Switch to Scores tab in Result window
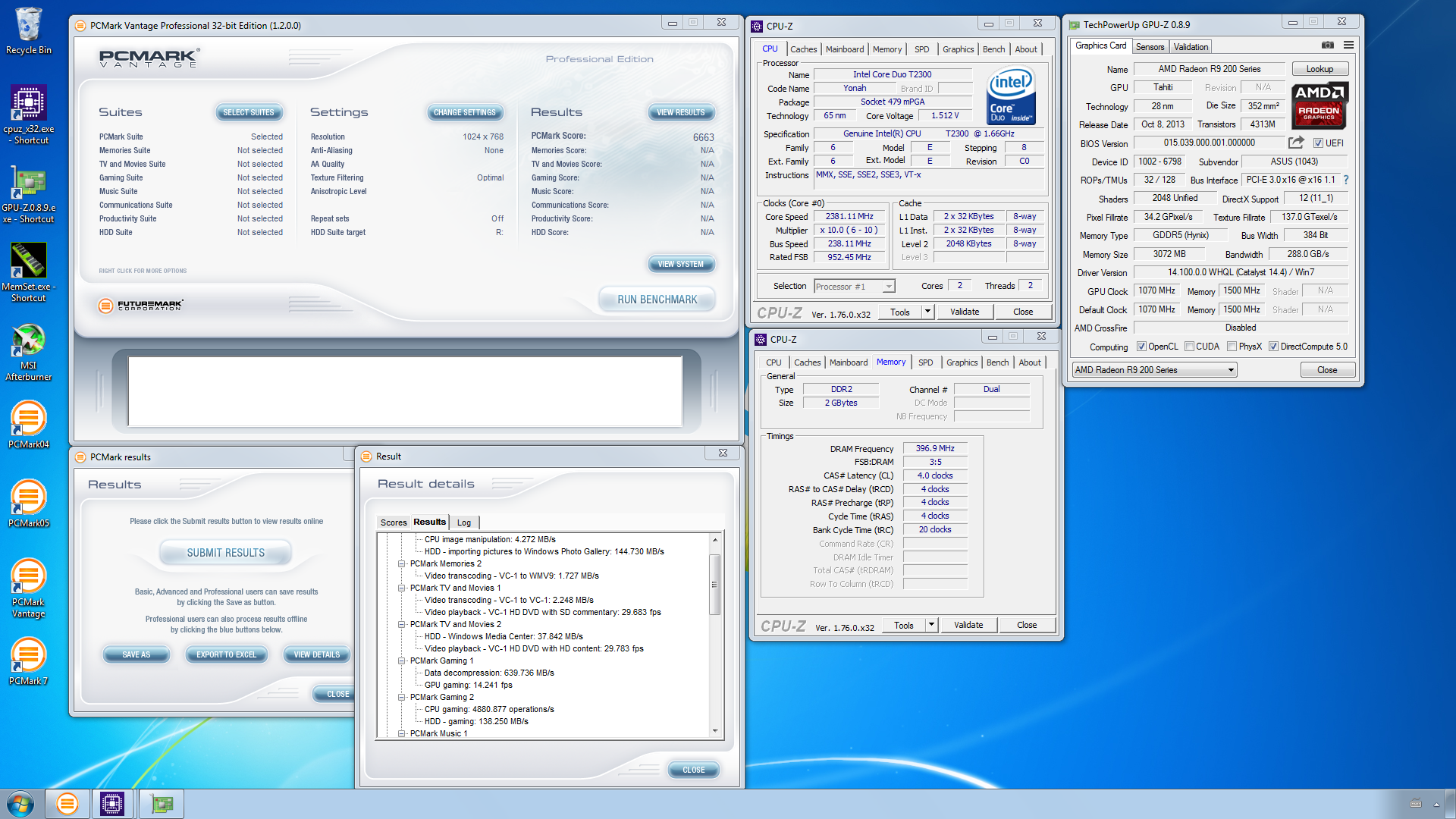1456x819 pixels. point(394,522)
